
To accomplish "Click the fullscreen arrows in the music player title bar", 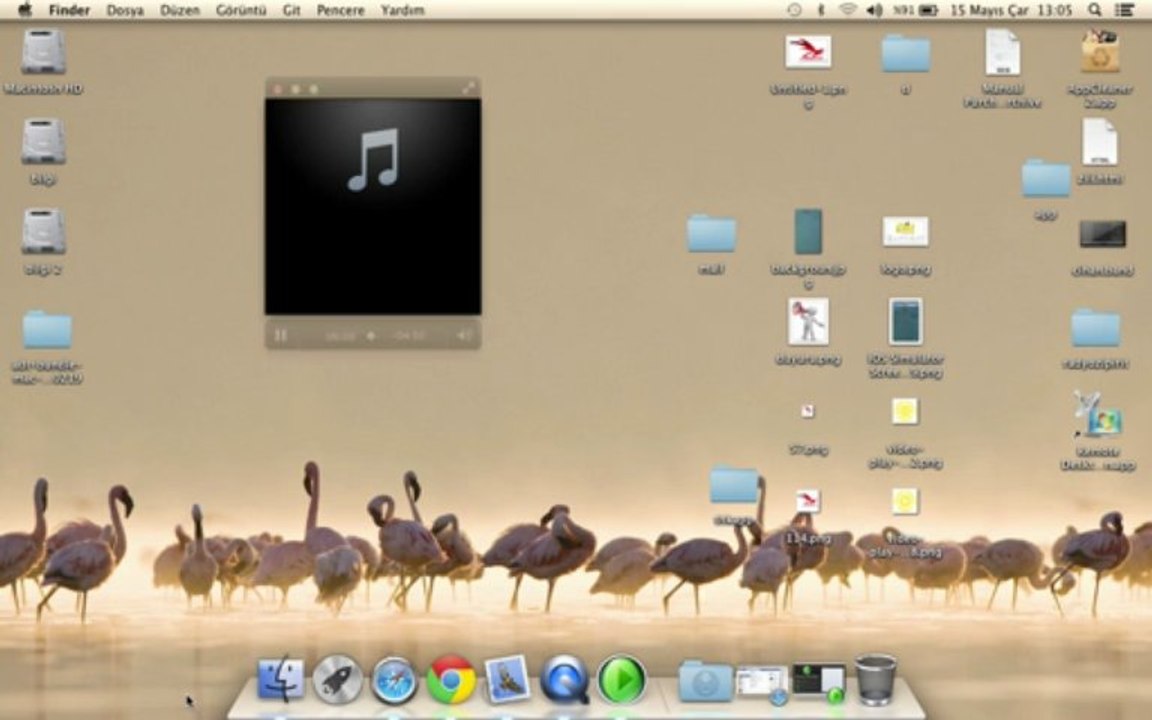I will (x=468, y=88).
